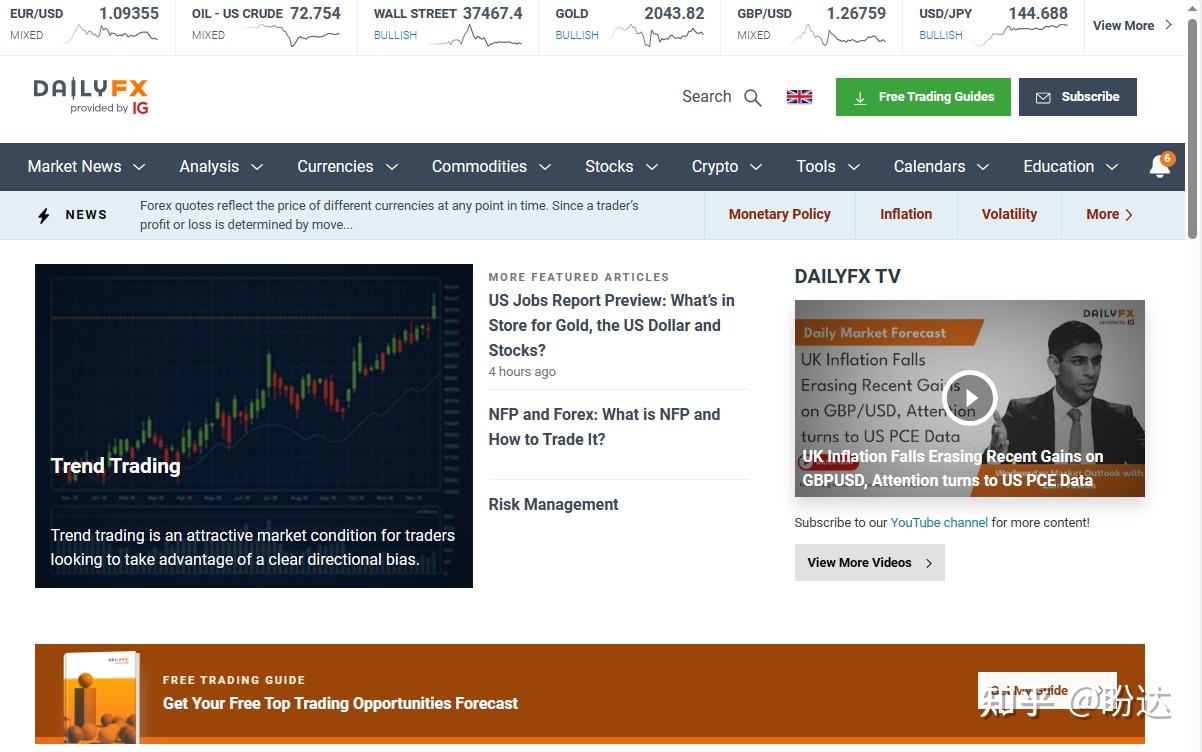Open the notification bell with badge 6
Image resolution: width=1202 pixels, height=752 pixels.
pyautogui.click(x=1160, y=166)
